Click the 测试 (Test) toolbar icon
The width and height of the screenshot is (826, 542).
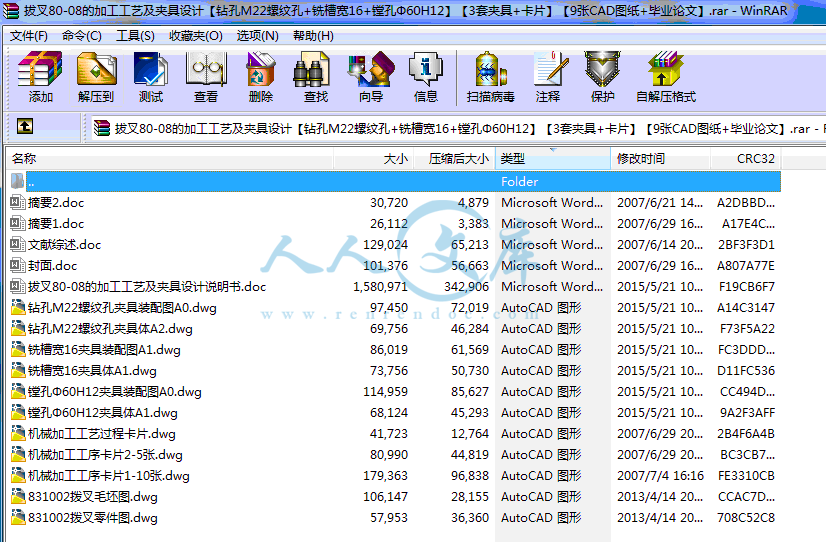pyautogui.click(x=151, y=69)
